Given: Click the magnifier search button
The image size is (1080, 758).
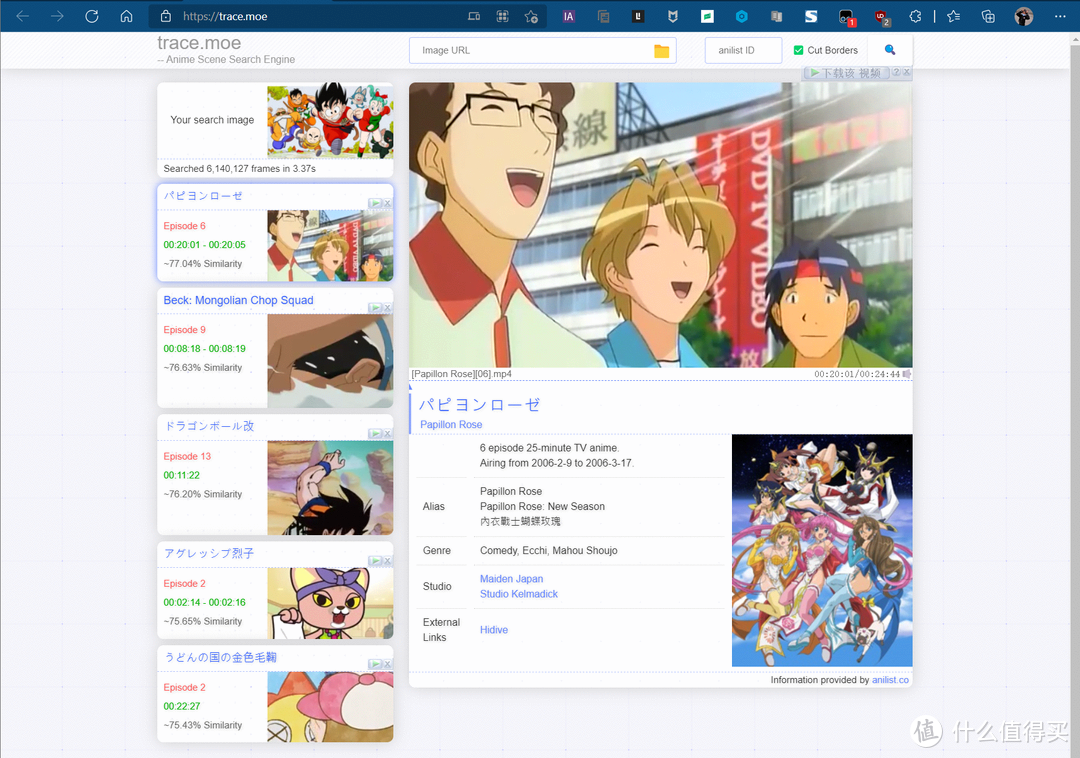Looking at the screenshot, I should point(890,50).
